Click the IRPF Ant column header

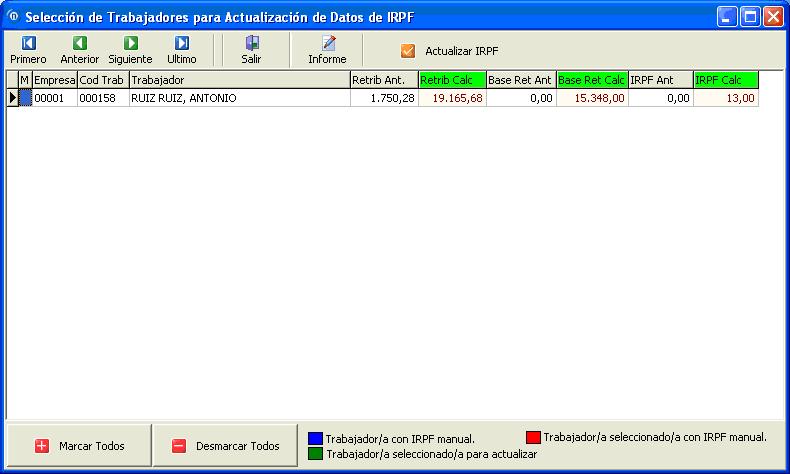(661, 80)
